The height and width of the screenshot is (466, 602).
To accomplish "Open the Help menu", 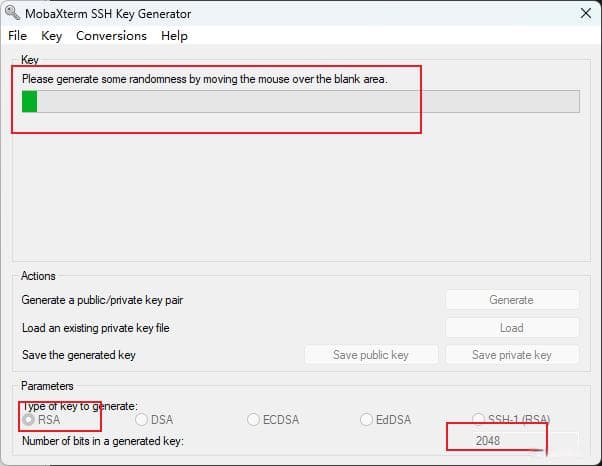I will point(174,36).
